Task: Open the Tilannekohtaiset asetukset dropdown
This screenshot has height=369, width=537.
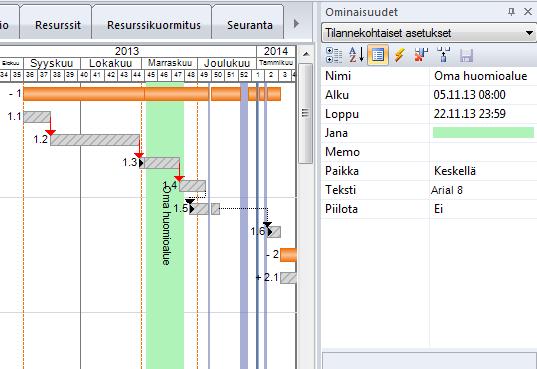Action: click(x=429, y=33)
